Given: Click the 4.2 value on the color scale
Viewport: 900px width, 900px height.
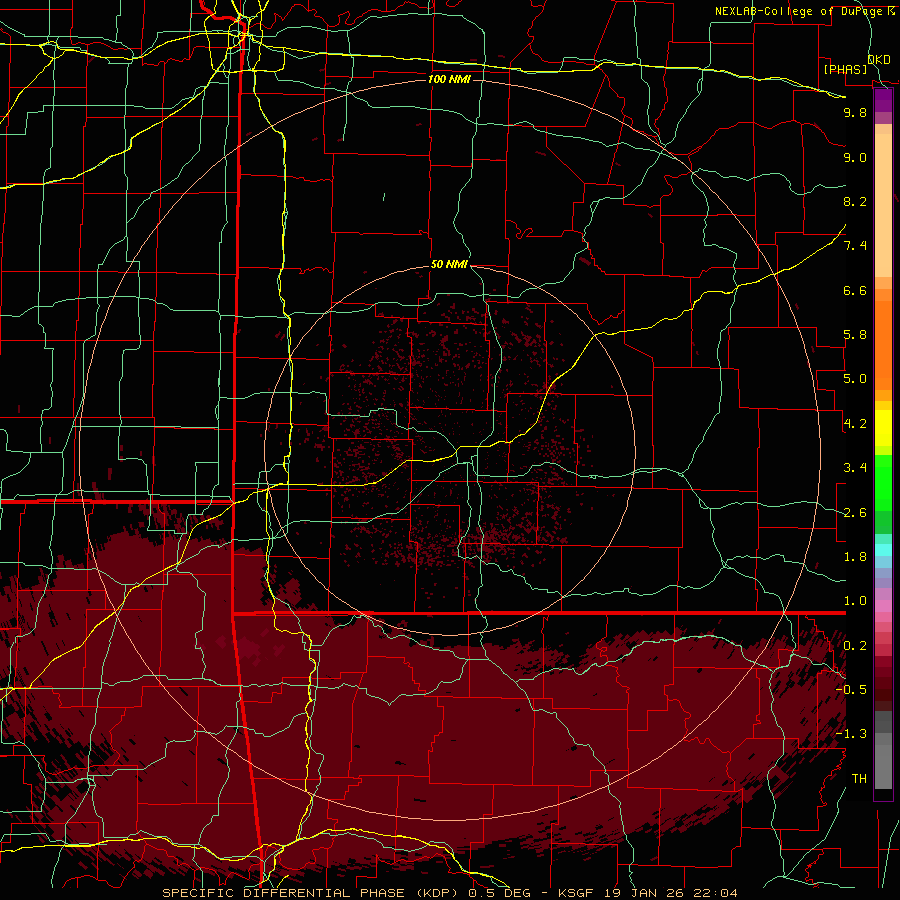Looking at the screenshot, I should point(855,424).
